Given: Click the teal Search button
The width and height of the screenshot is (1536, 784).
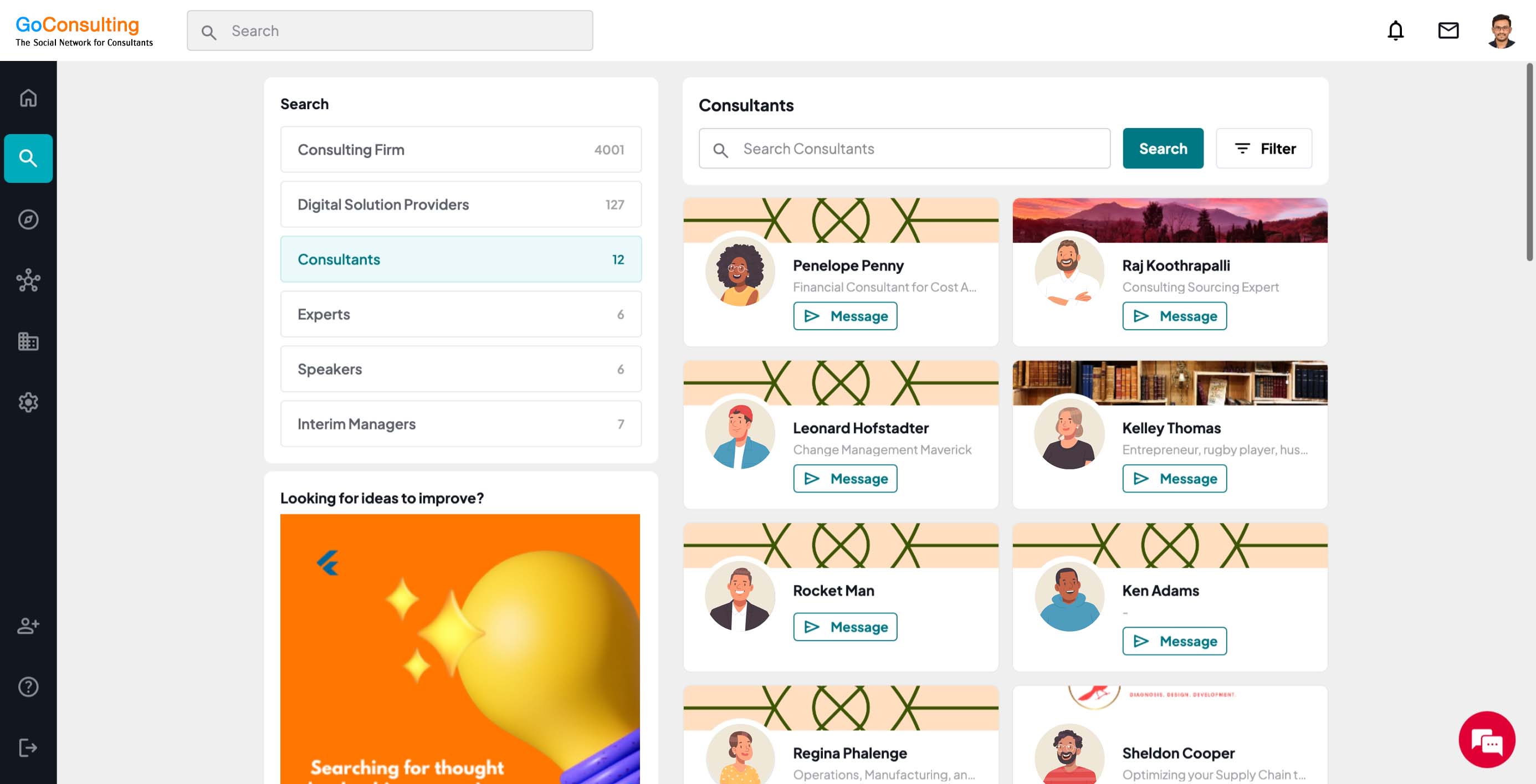Looking at the screenshot, I should click(1163, 148).
